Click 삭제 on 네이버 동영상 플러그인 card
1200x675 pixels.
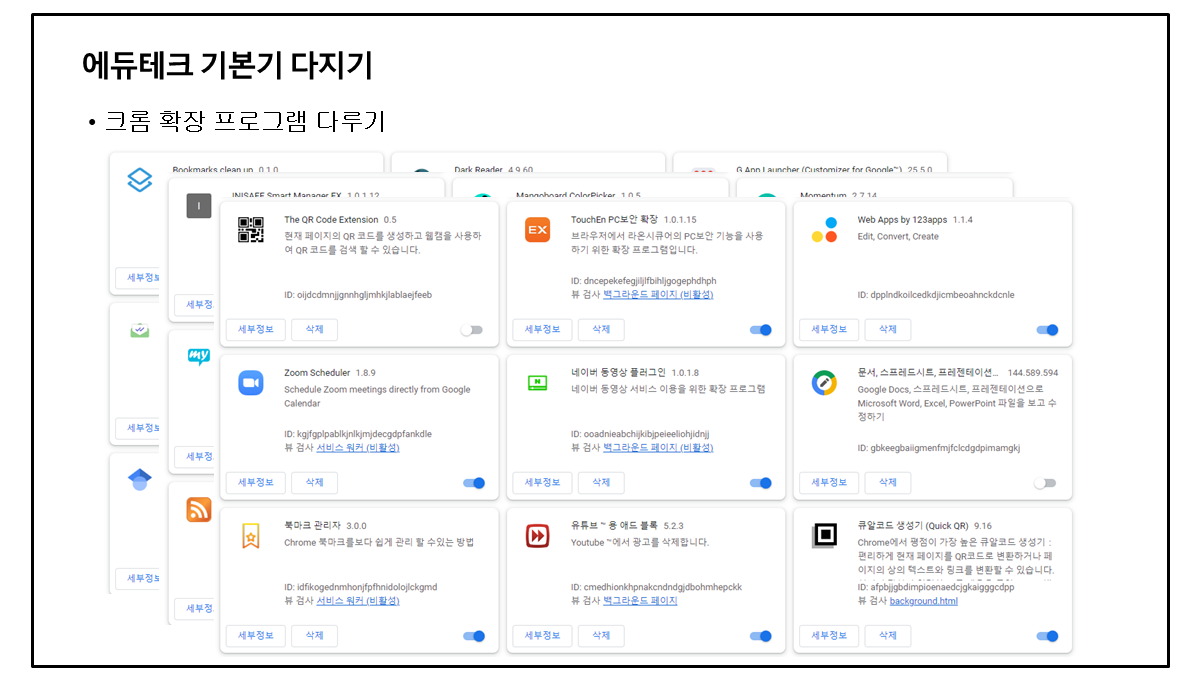(x=601, y=482)
